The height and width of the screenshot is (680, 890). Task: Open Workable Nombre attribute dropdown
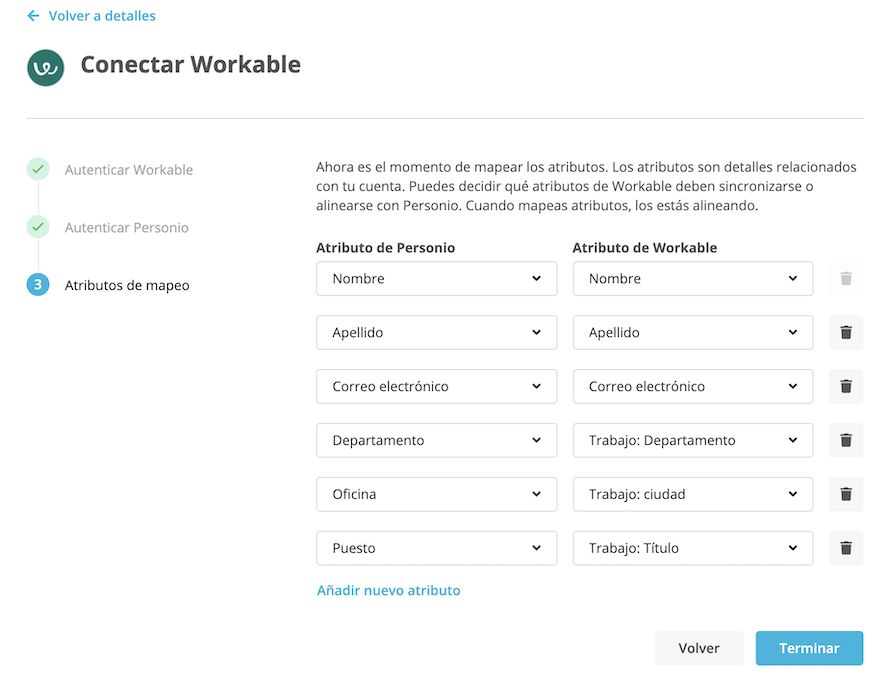point(693,278)
